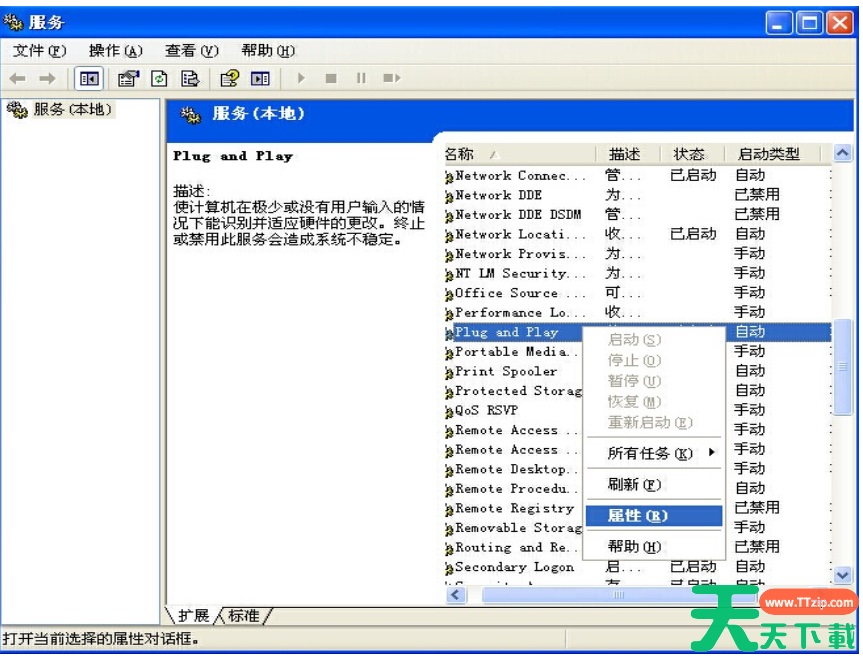Switch to the 标准 tab
This screenshot has width=863, height=658.
coord(243,615)
